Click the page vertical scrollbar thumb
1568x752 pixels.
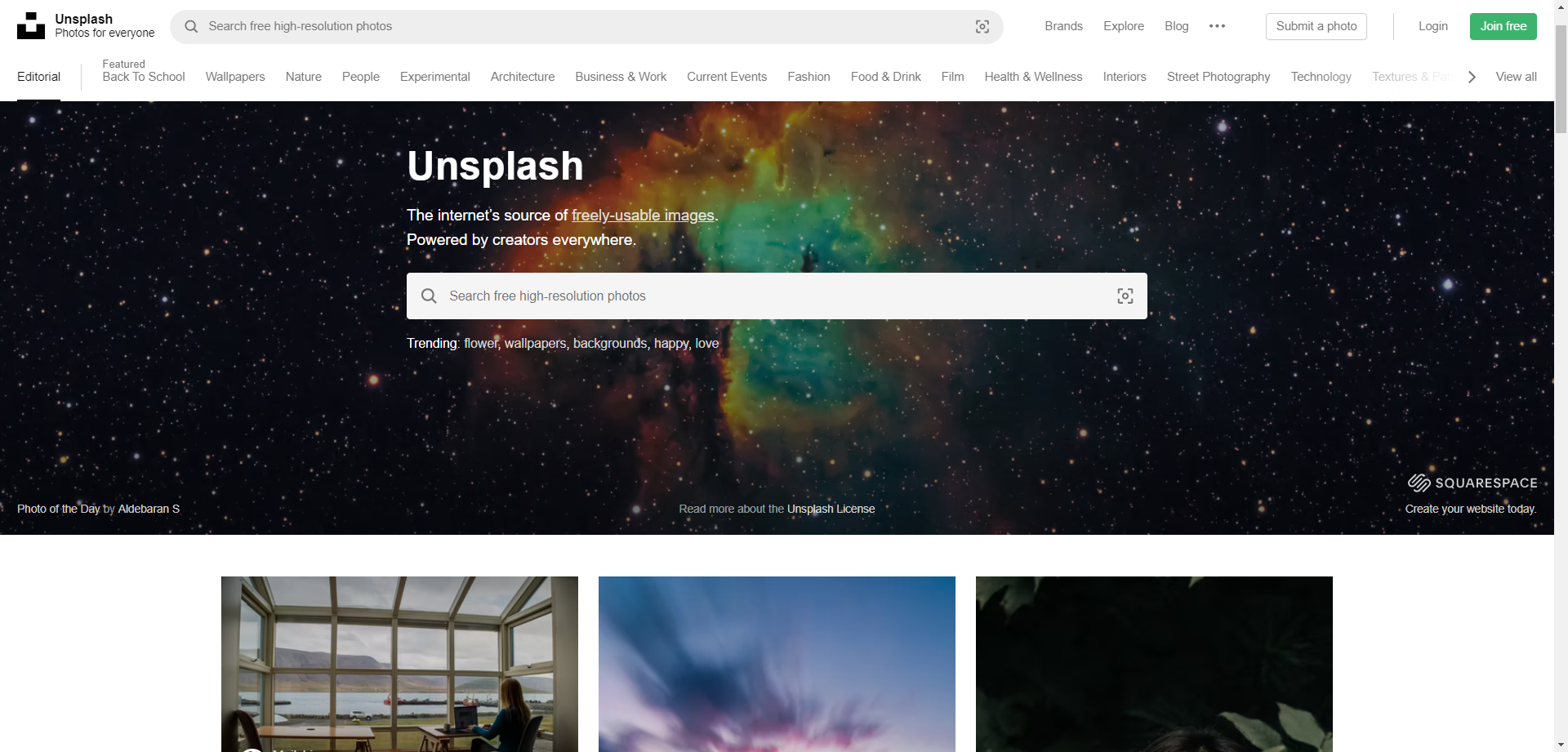[x=1561, y=79]
